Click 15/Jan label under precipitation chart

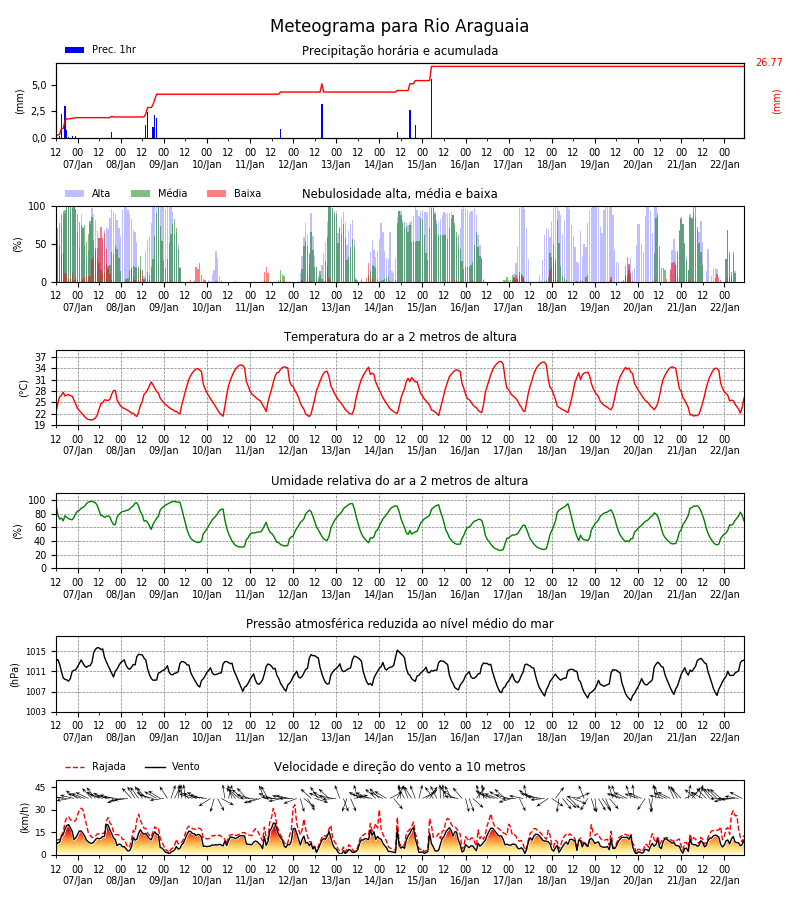coord(422,164)
